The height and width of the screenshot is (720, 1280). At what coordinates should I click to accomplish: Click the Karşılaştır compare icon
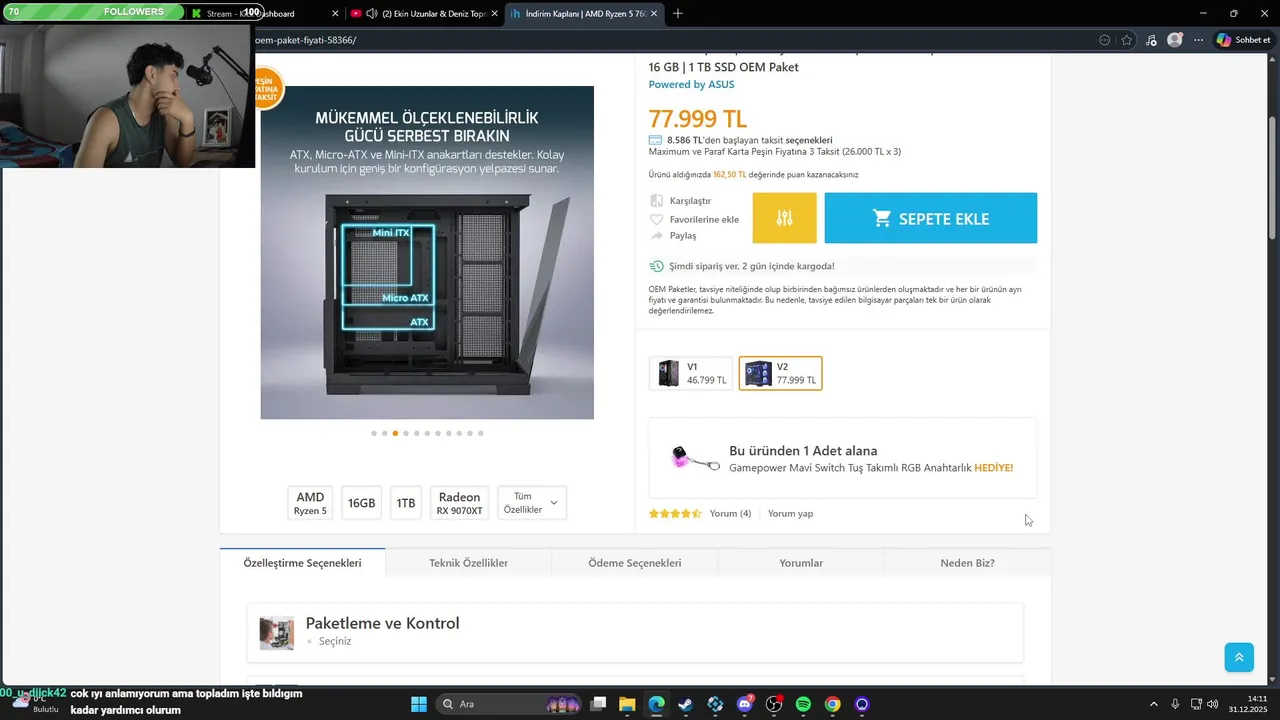[657, 201]
